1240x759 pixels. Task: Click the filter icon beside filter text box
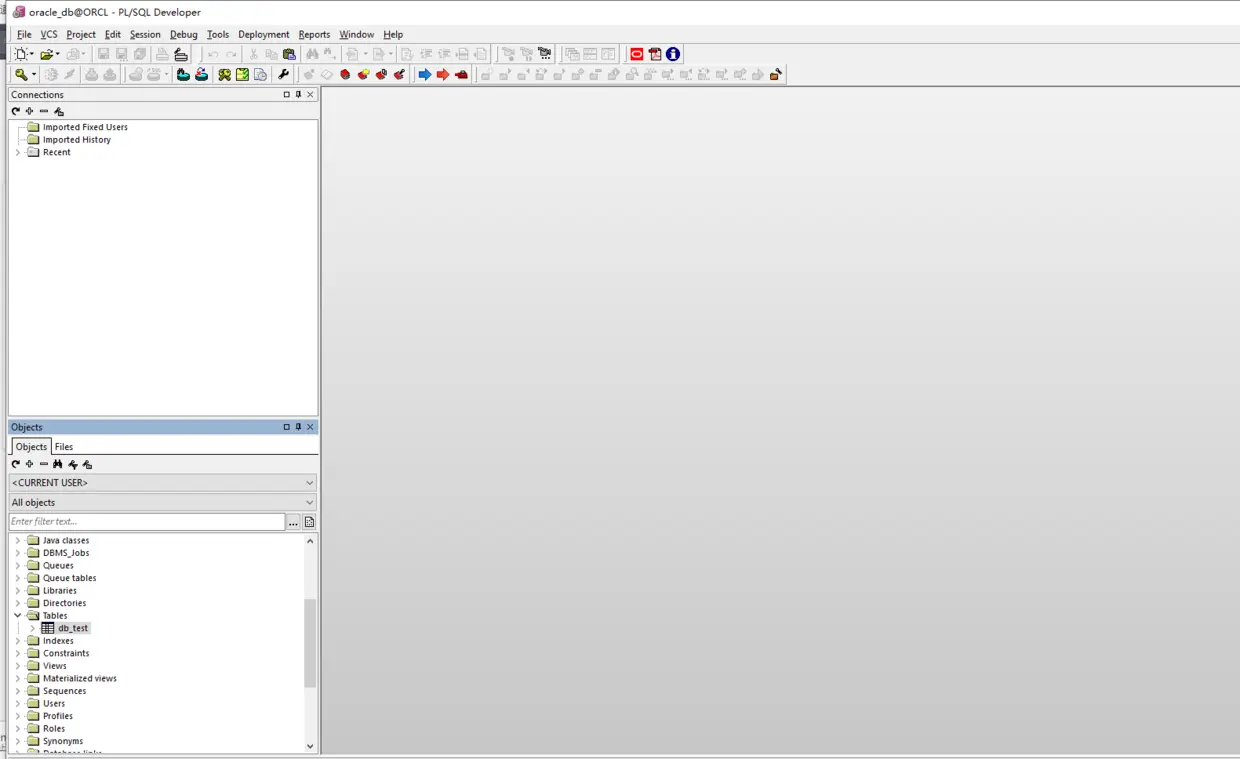(309, 522)
